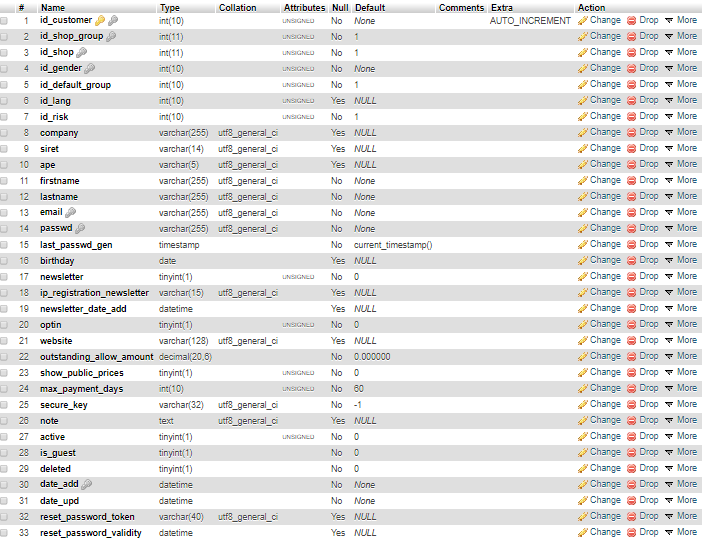Viewport: 712px width, 542px height.
Task: Click the Drop link for id_default_group
Action: [648, 84]
